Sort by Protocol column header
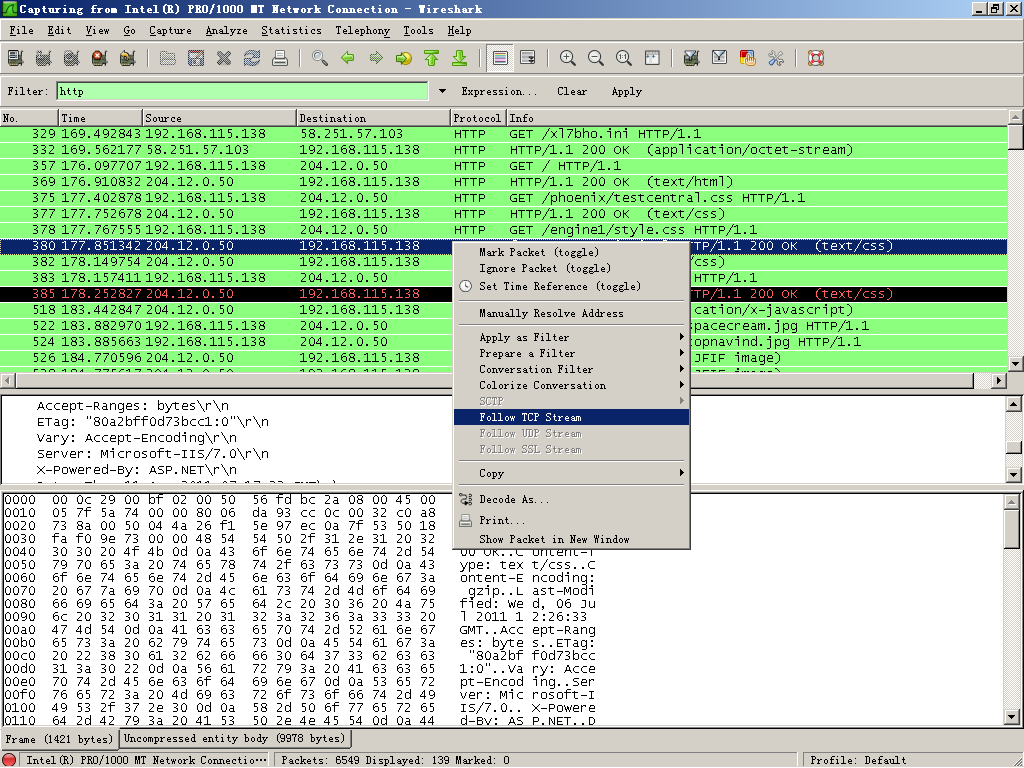This screenshot has width=1024, height=768. [x=477, y=118]
